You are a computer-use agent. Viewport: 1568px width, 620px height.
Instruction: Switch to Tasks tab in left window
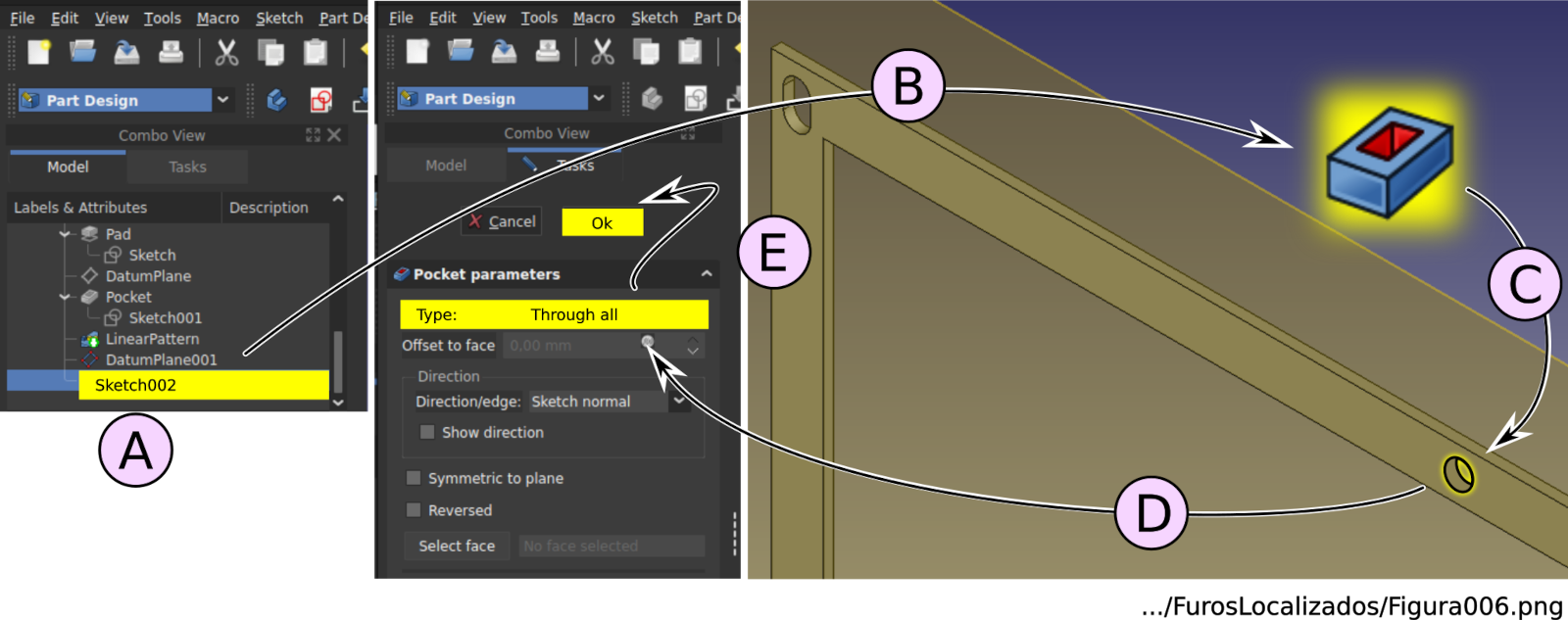[x=187, y=167]
